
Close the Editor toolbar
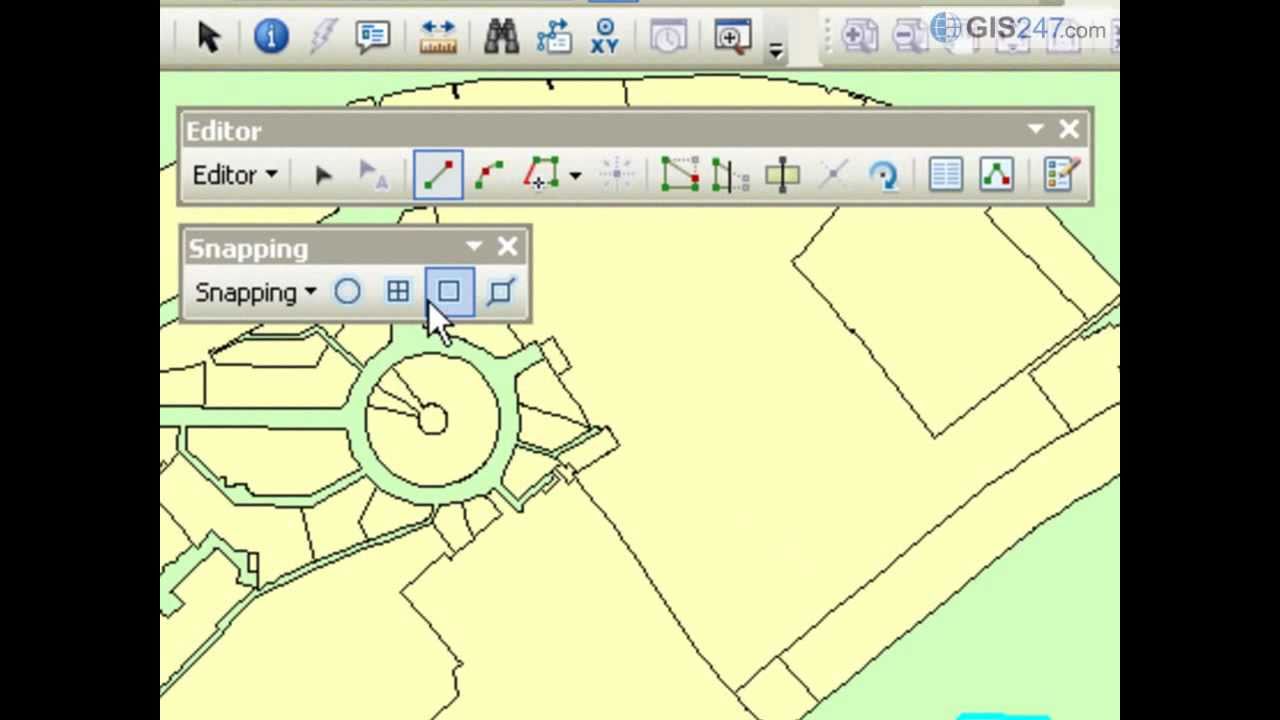click(x=1069, y=129)
